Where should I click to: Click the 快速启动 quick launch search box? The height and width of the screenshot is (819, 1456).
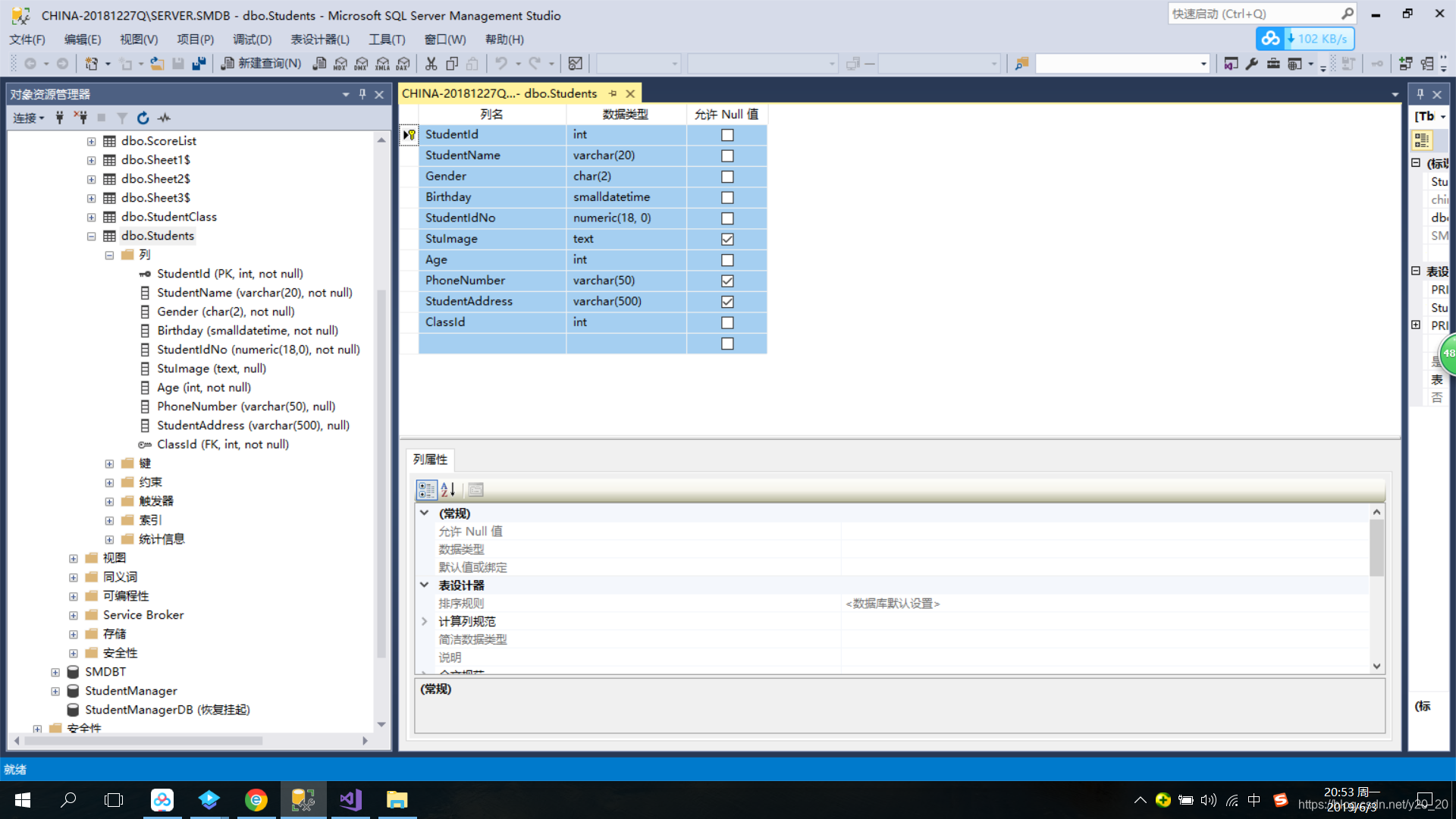tap(1262, 14)
